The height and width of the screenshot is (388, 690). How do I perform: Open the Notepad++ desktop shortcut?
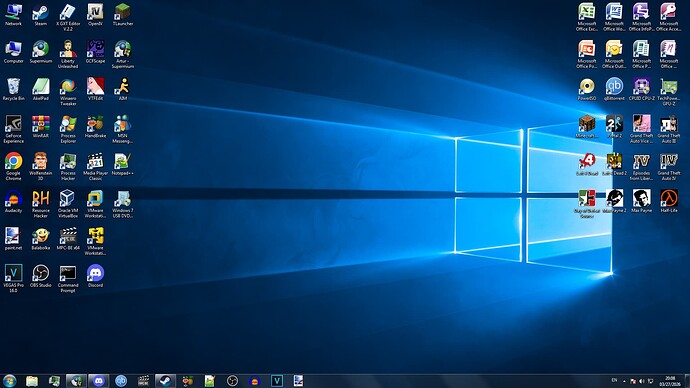tap(122, 165)
